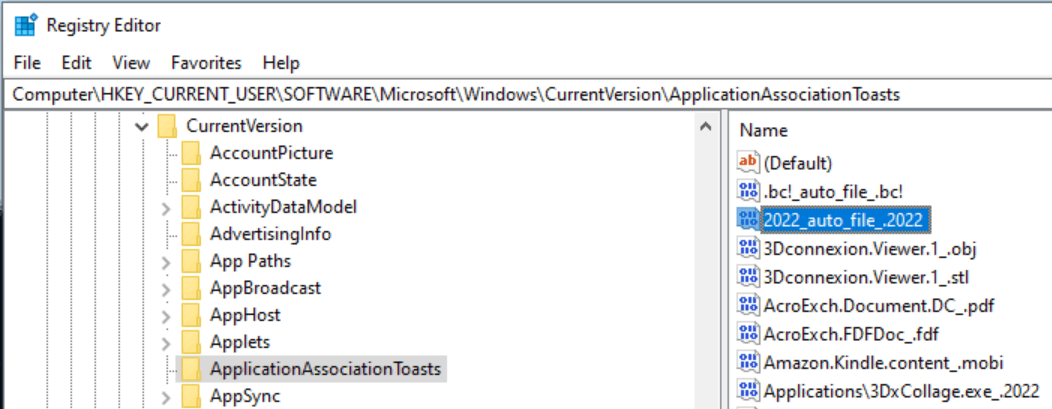Select the Amazon.Kindle.content_.mobi value name
1052x409 pixels.
point(884,363)
